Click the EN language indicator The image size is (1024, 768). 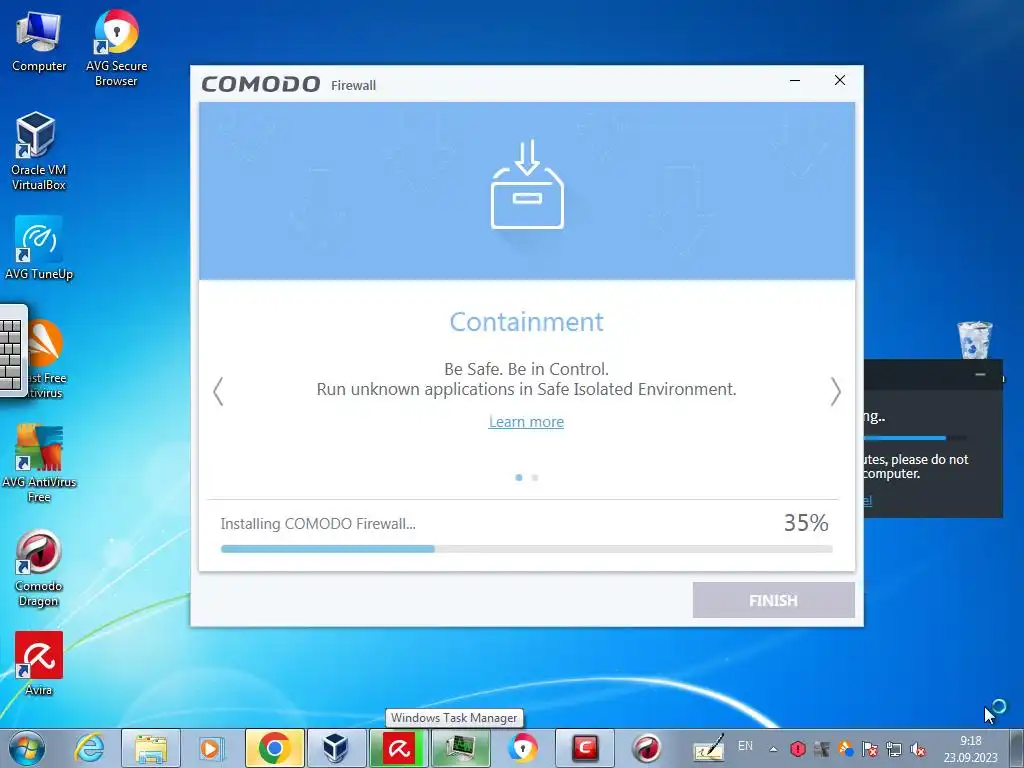click(745, 746)
